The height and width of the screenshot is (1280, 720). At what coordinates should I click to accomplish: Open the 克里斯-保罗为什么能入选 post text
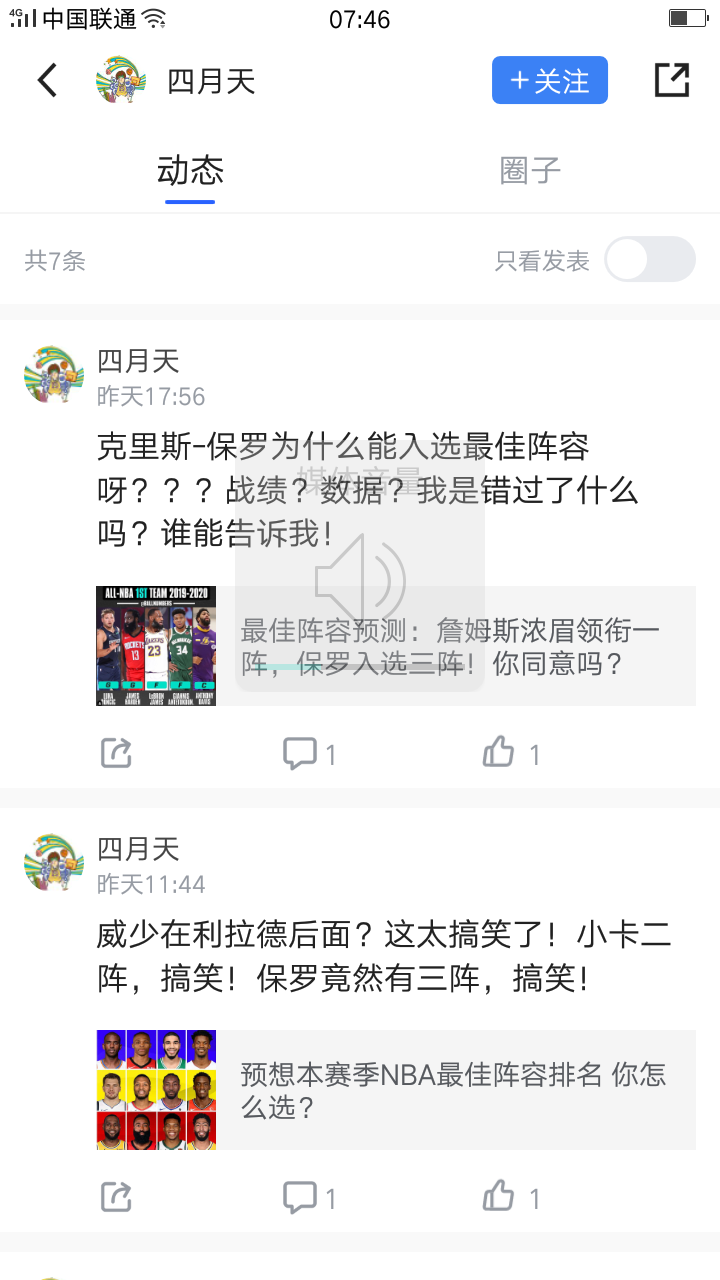coord(368,490)
